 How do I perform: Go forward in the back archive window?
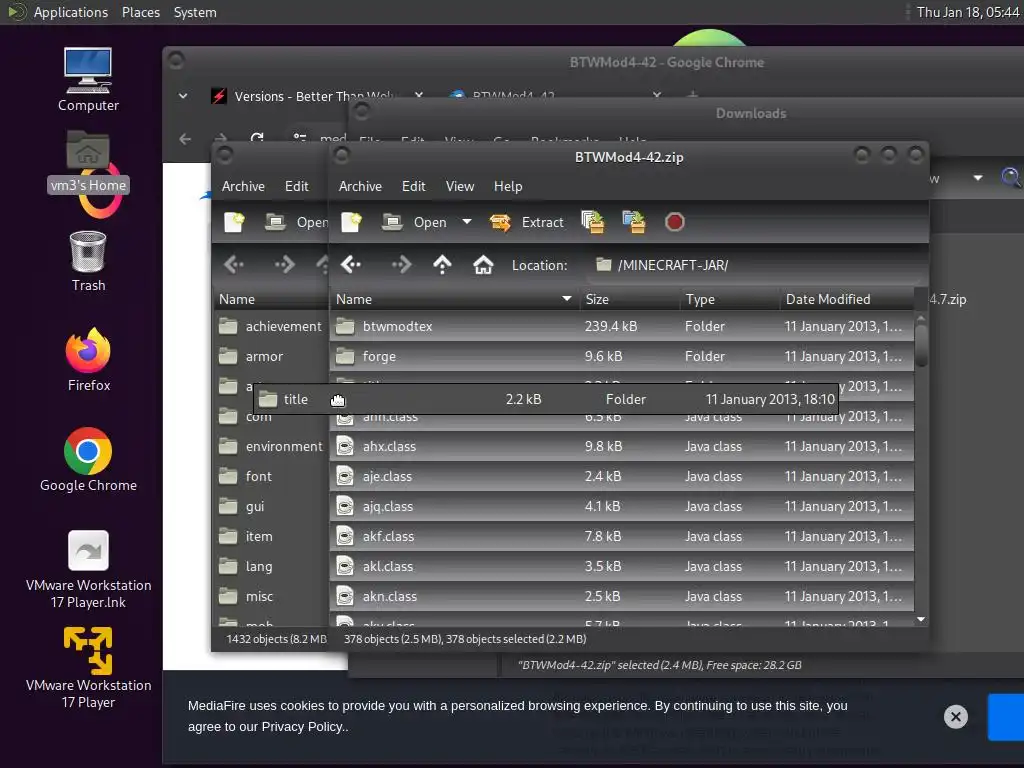click(x=284, y=264)
